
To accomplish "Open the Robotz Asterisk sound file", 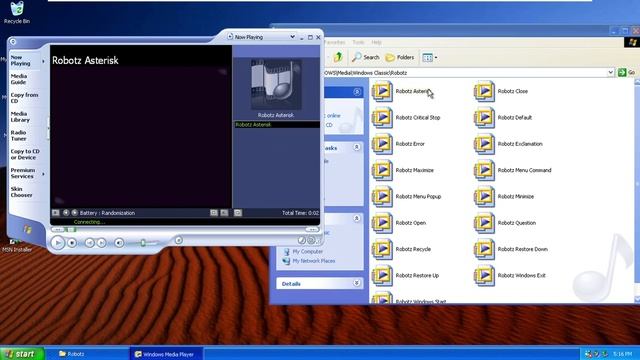I will coord(401,91).
